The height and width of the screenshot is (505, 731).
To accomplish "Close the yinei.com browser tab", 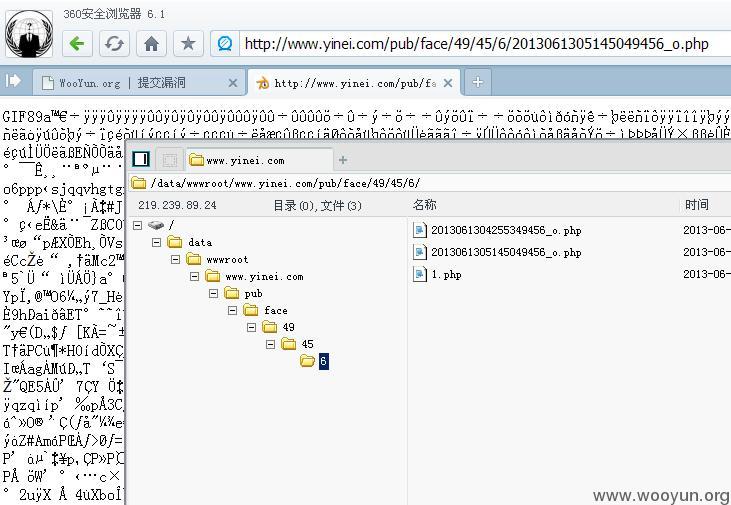I will pyautogui.click(x=448, y=83).
